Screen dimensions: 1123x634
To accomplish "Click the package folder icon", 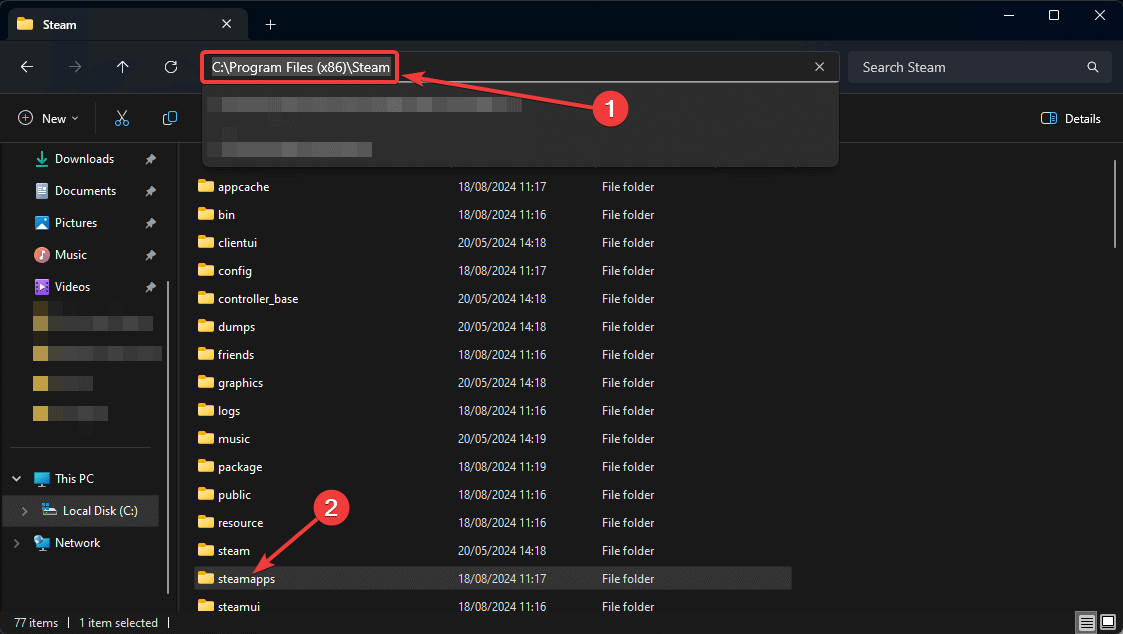I will coord(206,466).
